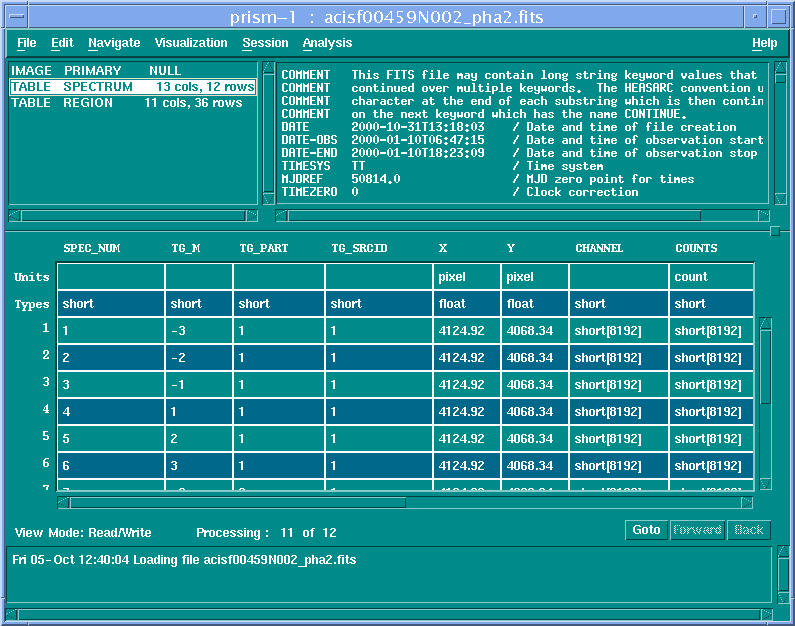This screenshot has width=795, height=626.
Task: Click the MJDREF keyword line
Action: (488, 179)
